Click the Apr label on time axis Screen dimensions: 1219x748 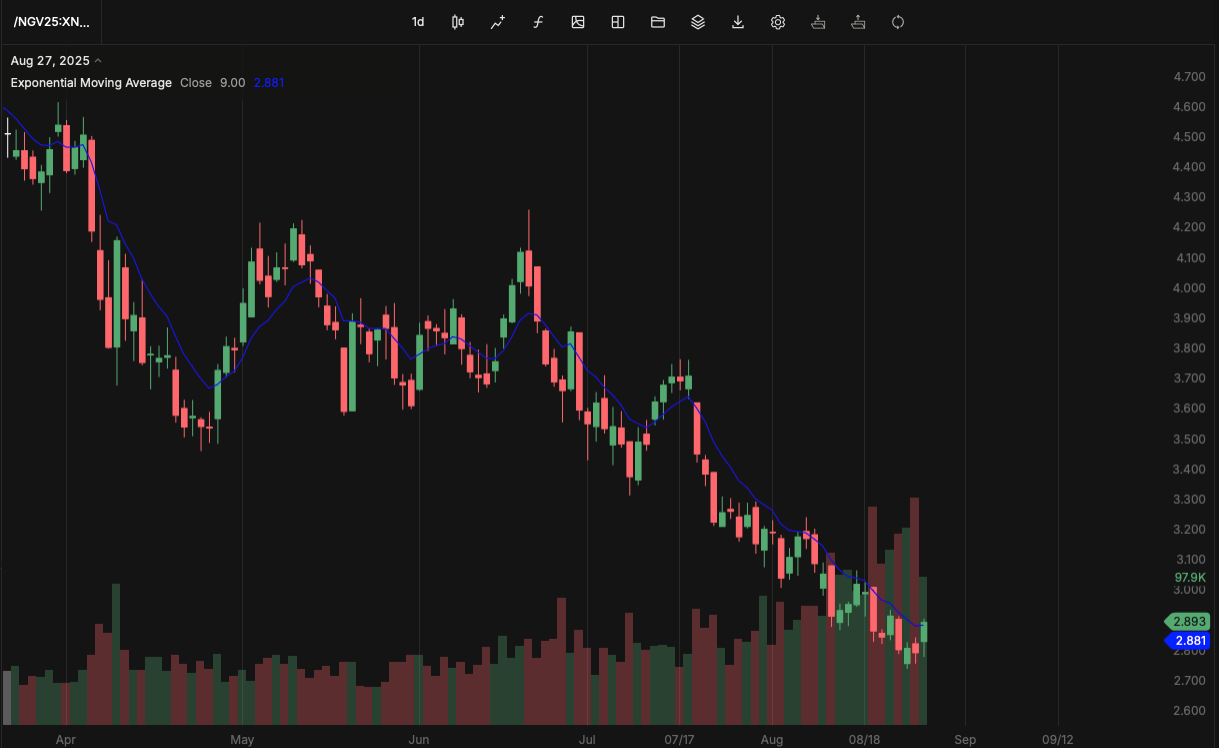[x=66, y=740]
